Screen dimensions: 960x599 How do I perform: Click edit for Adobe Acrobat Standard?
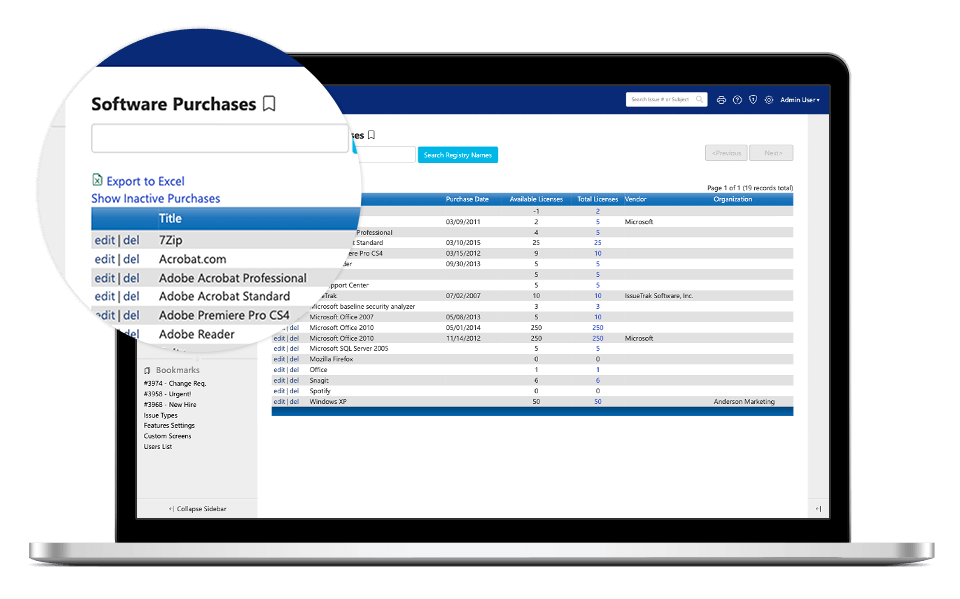pyautogui.click(x=105, y=296)
